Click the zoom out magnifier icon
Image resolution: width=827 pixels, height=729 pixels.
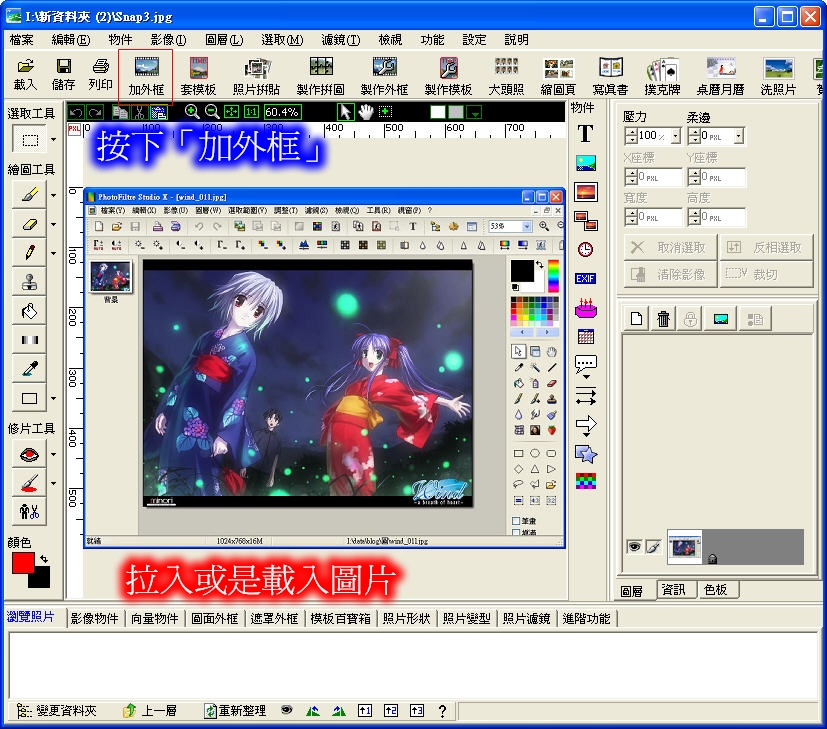point(212,112)
